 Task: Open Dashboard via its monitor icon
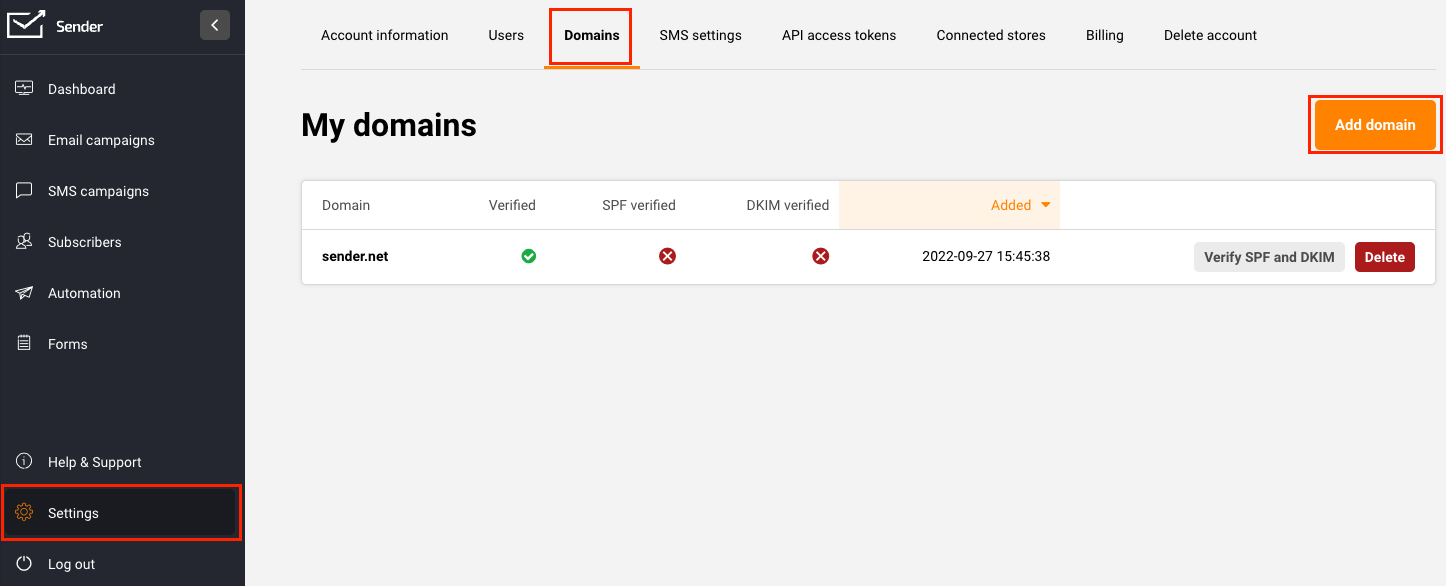[x=25, y=88]
